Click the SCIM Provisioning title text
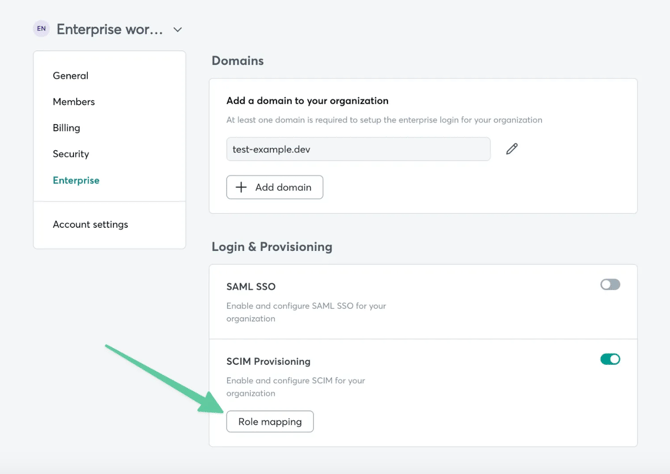Screen dimensions: 670x474 pos(268,362)
